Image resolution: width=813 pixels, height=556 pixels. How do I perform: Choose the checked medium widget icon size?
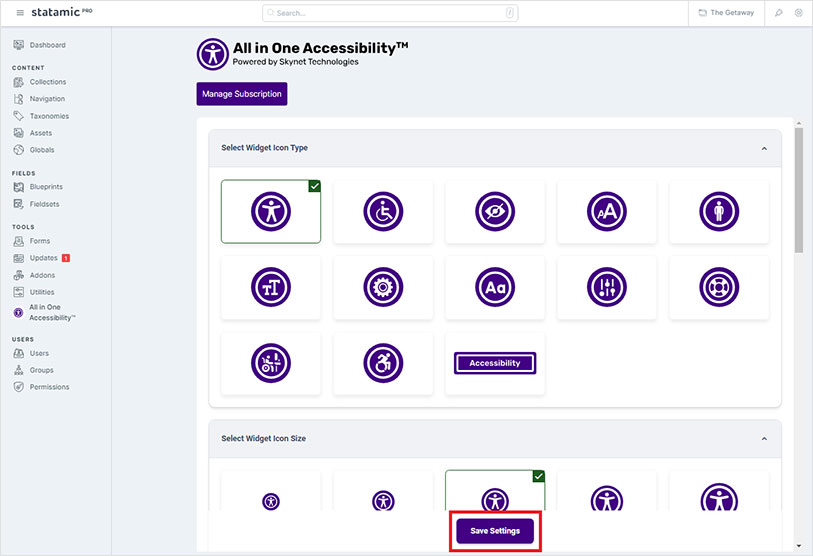tap(495, 491)
